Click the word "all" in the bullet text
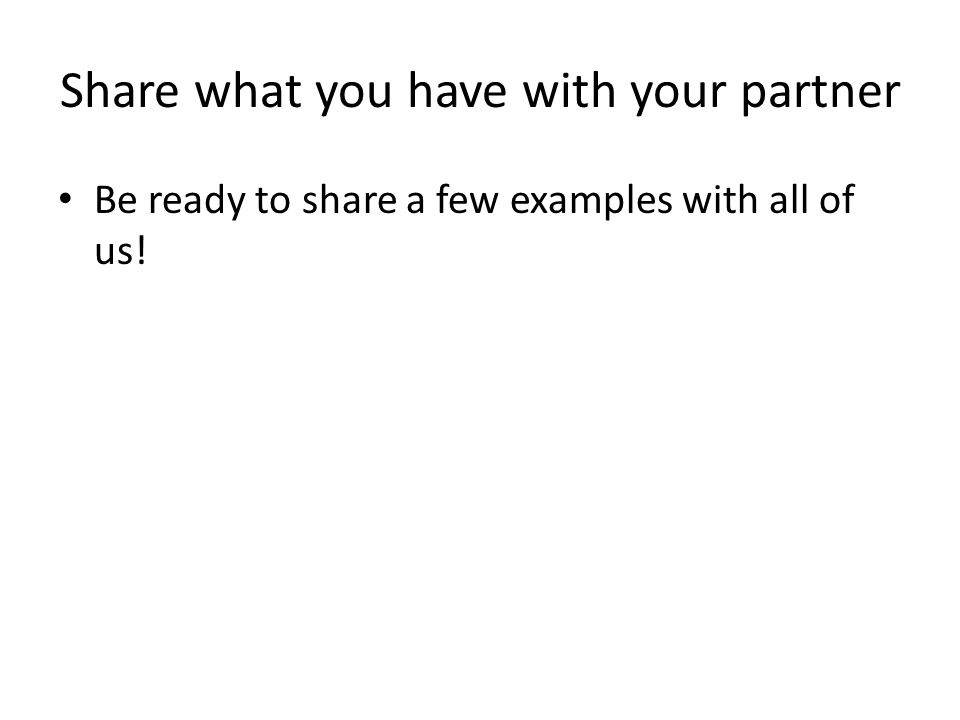The width and height of the screenshot is (960, 720). click(x=788, y=199)
